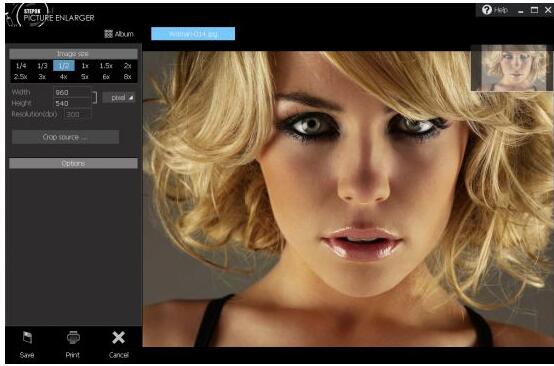Collapse the Image size panel header
The width and height of the screenshot is (554, 366).
click(x=73, y=54)
